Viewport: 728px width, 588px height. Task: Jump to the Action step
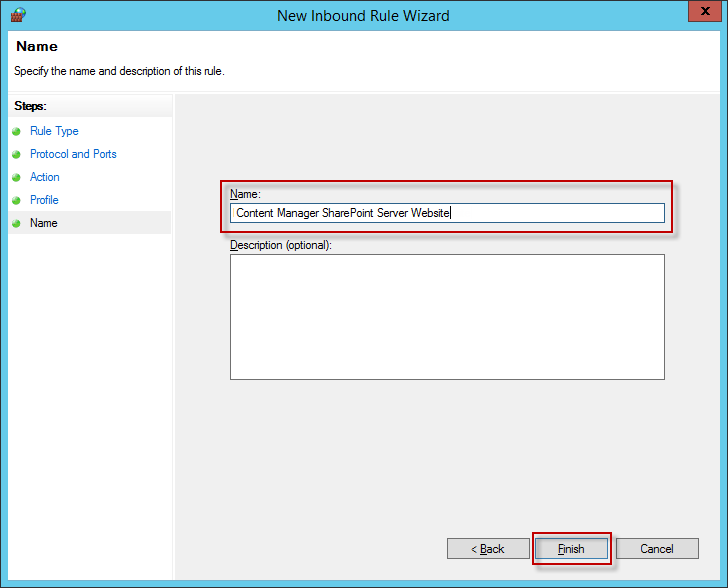coord(45,177)
